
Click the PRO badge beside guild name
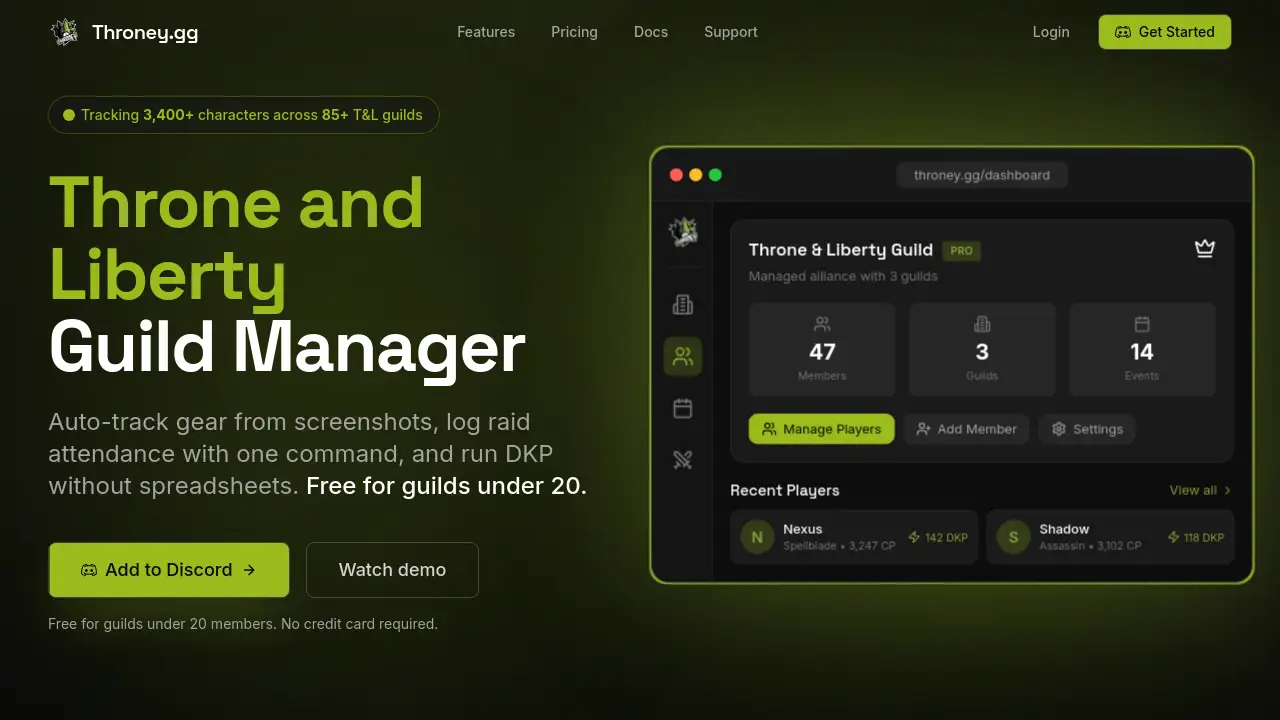(x=961, y=251)
